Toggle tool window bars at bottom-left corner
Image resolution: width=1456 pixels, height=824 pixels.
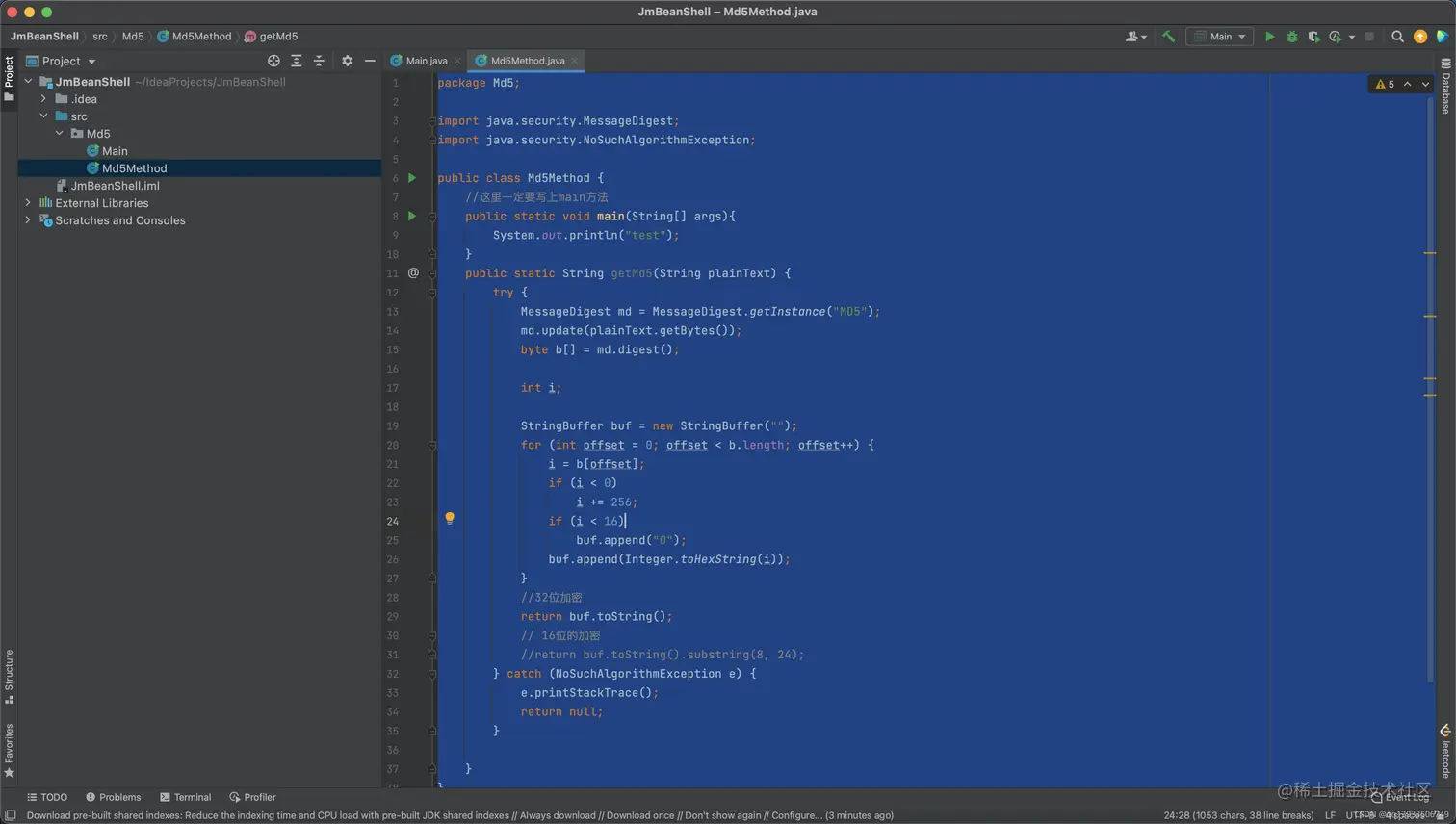[x=10, y=815]
